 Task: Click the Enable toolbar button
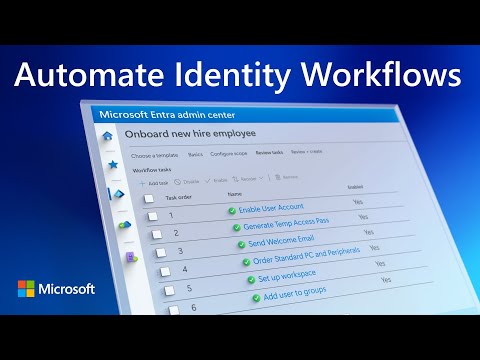(216, 180)
